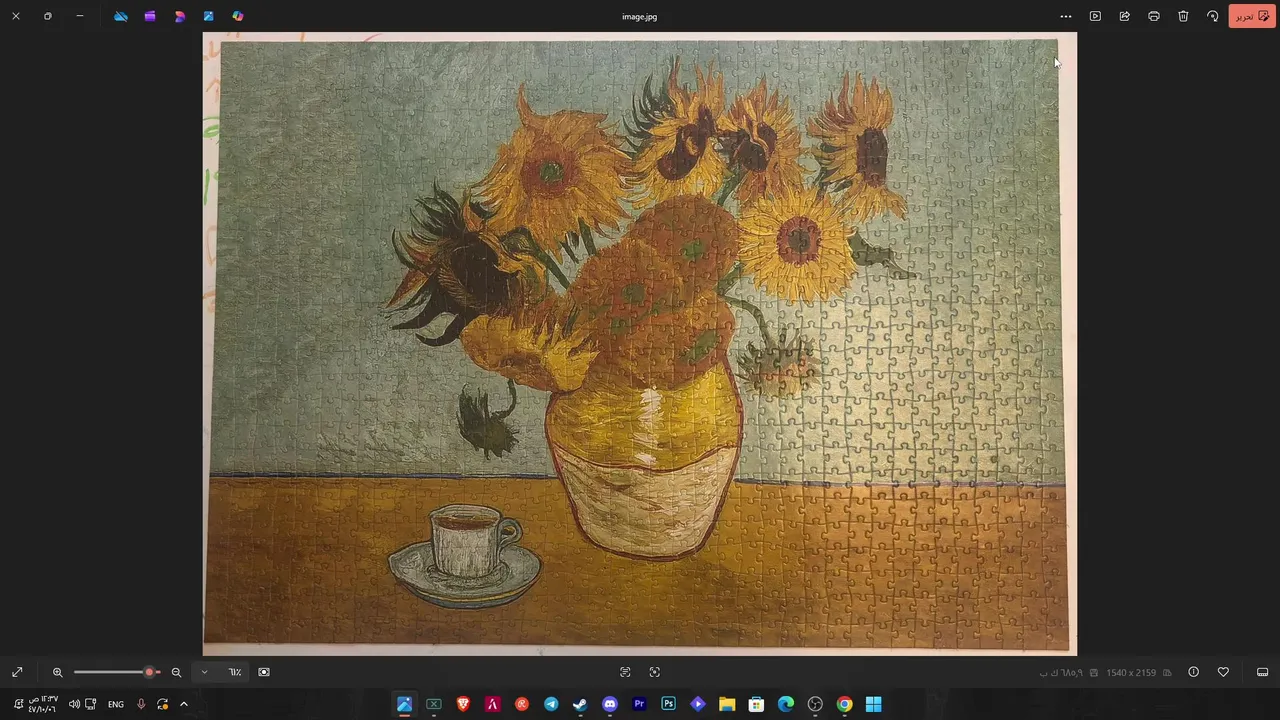Open the red edit image button
Viewport: 1280px width, 720px height.
[1252, 16]
